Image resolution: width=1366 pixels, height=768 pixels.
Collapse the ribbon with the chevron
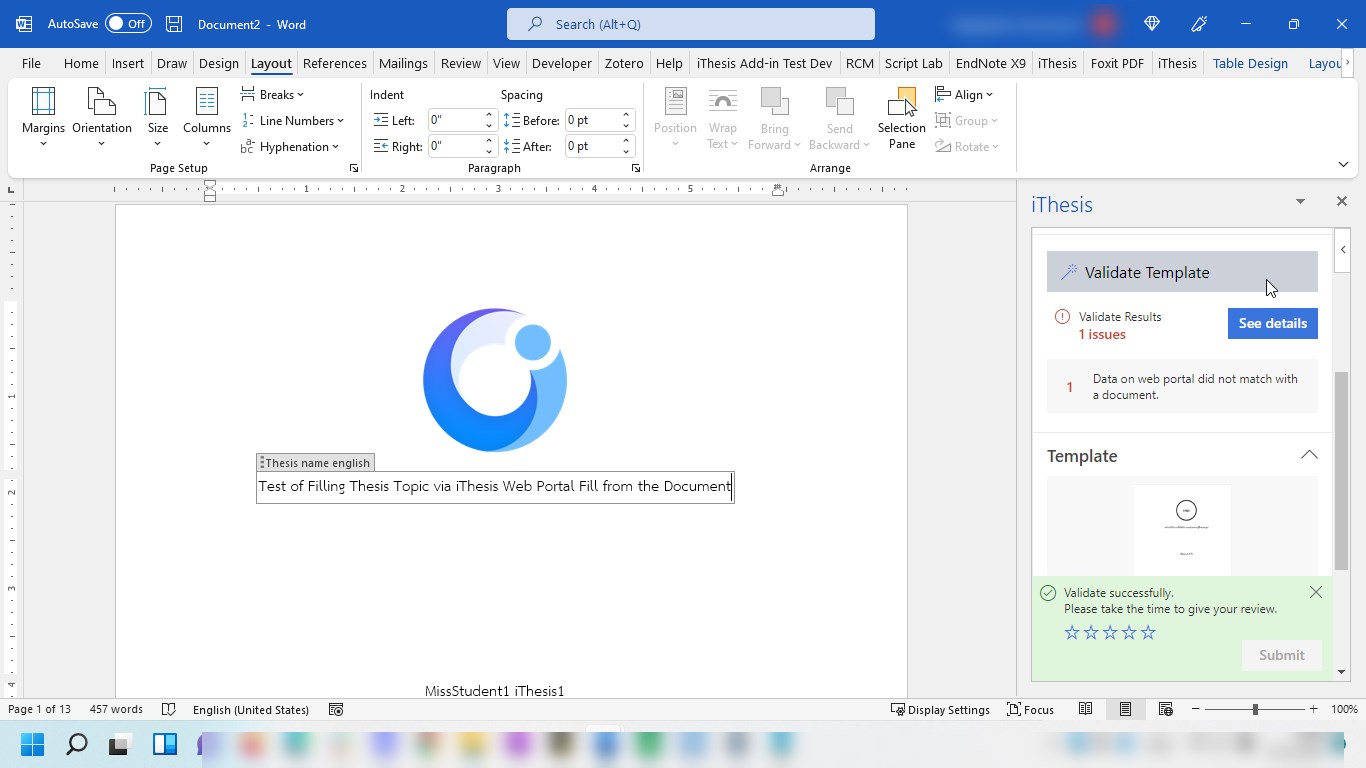(x=1343, y=165)
